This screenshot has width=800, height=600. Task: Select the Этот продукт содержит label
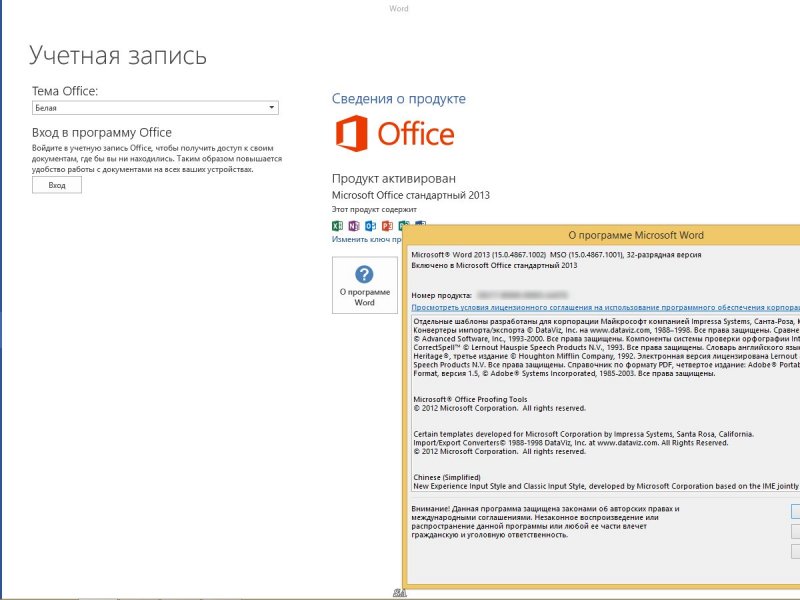point(374,209)
